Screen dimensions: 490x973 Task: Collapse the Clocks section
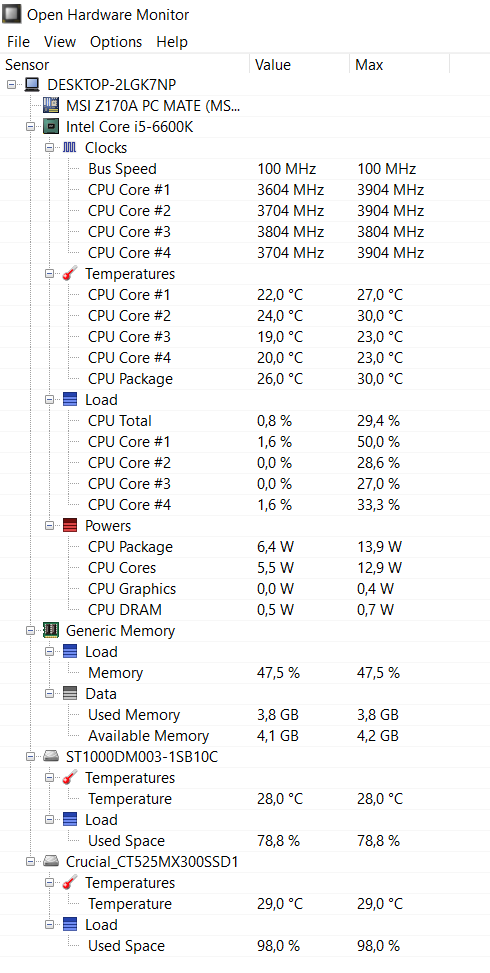coord(50,148)
